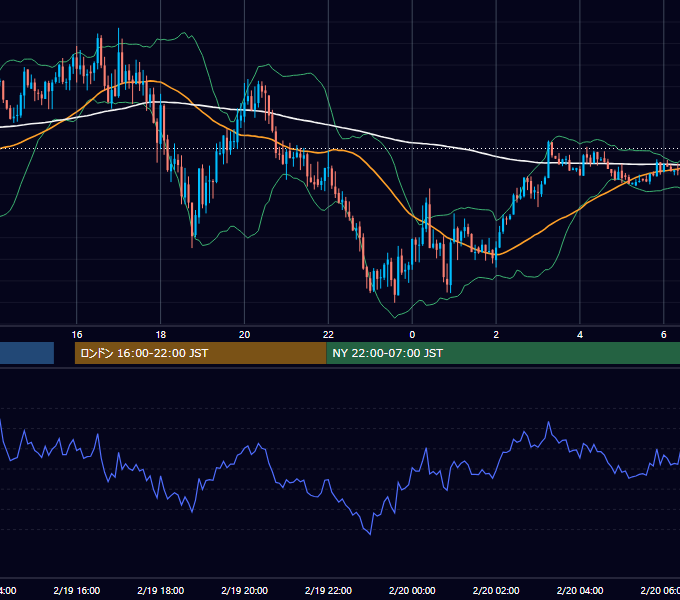Click the '2/19 20:00' date label
This screenshot has height=600, width=680.
[x=245, y=590]
